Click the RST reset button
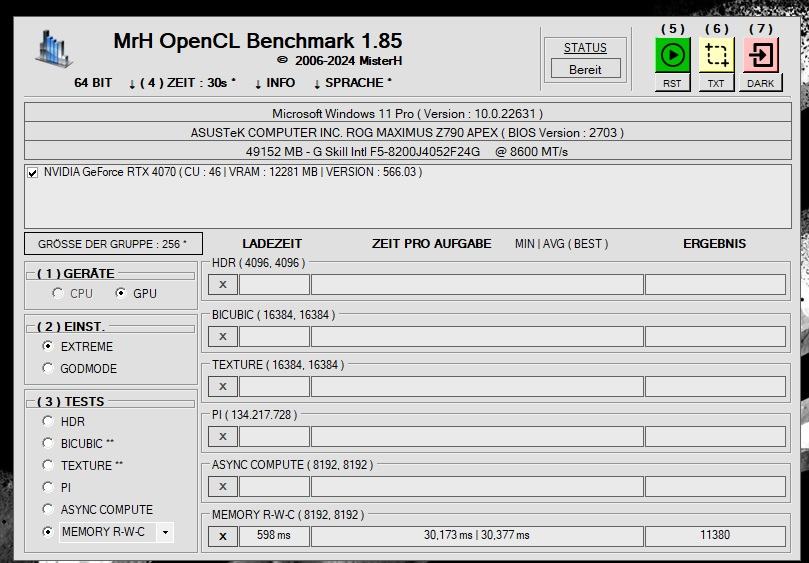The height and width of the screenshot is (563, 809). tap(672, 83)
